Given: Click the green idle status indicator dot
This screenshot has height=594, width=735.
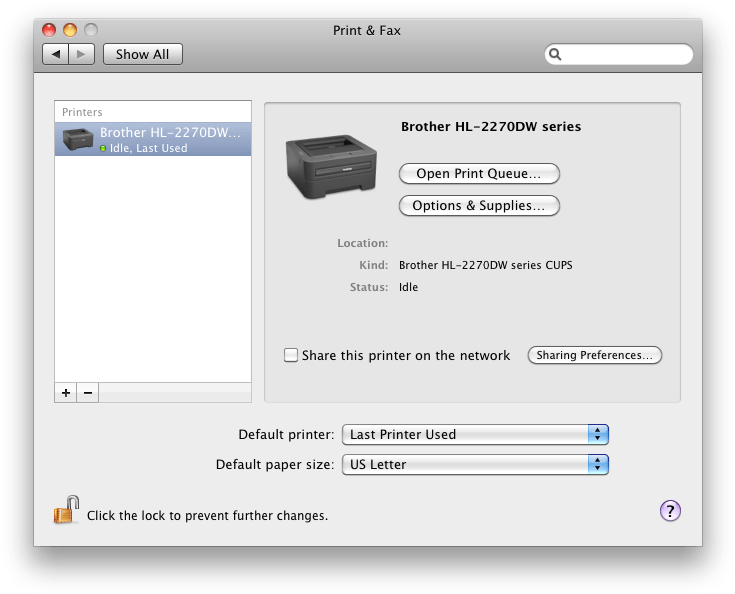Looking at the screenshot, I should 103,148.
